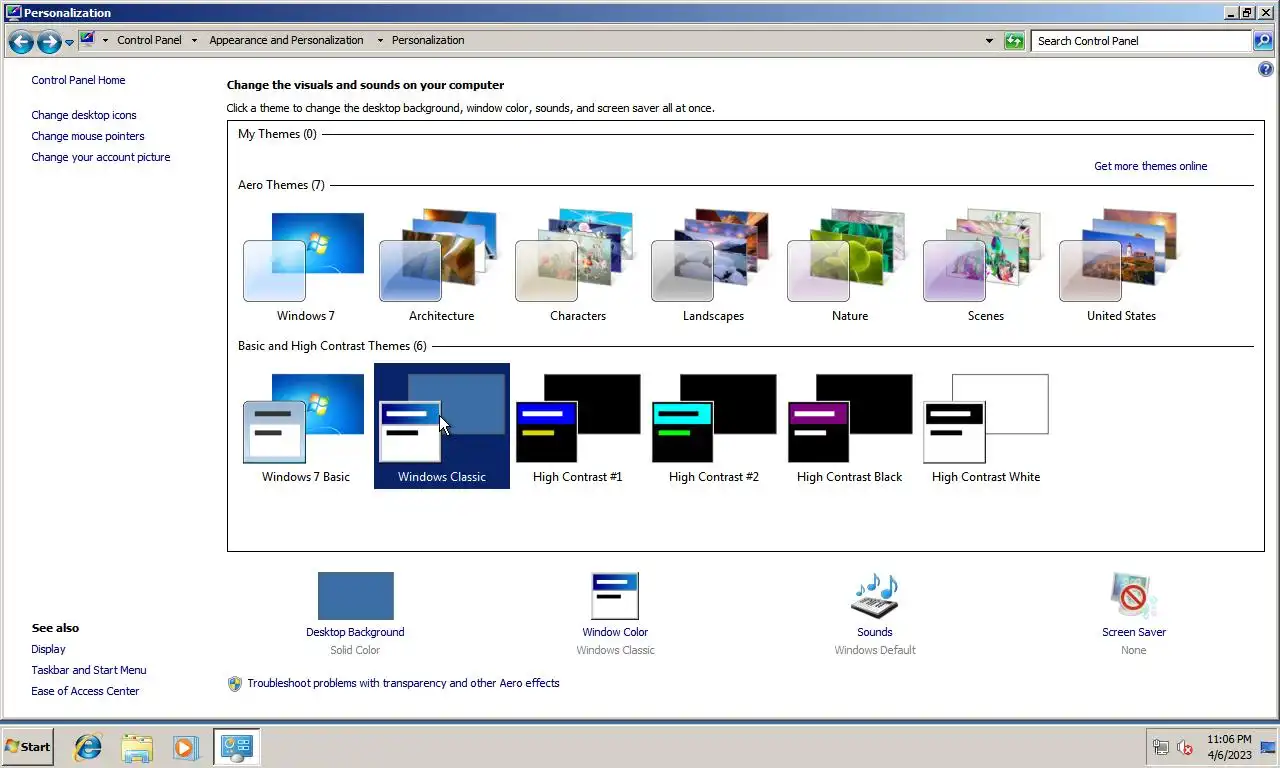Screen dimensions: 1280x768
Task: Click the address bar location icon
Action: (x=87, y=40)
